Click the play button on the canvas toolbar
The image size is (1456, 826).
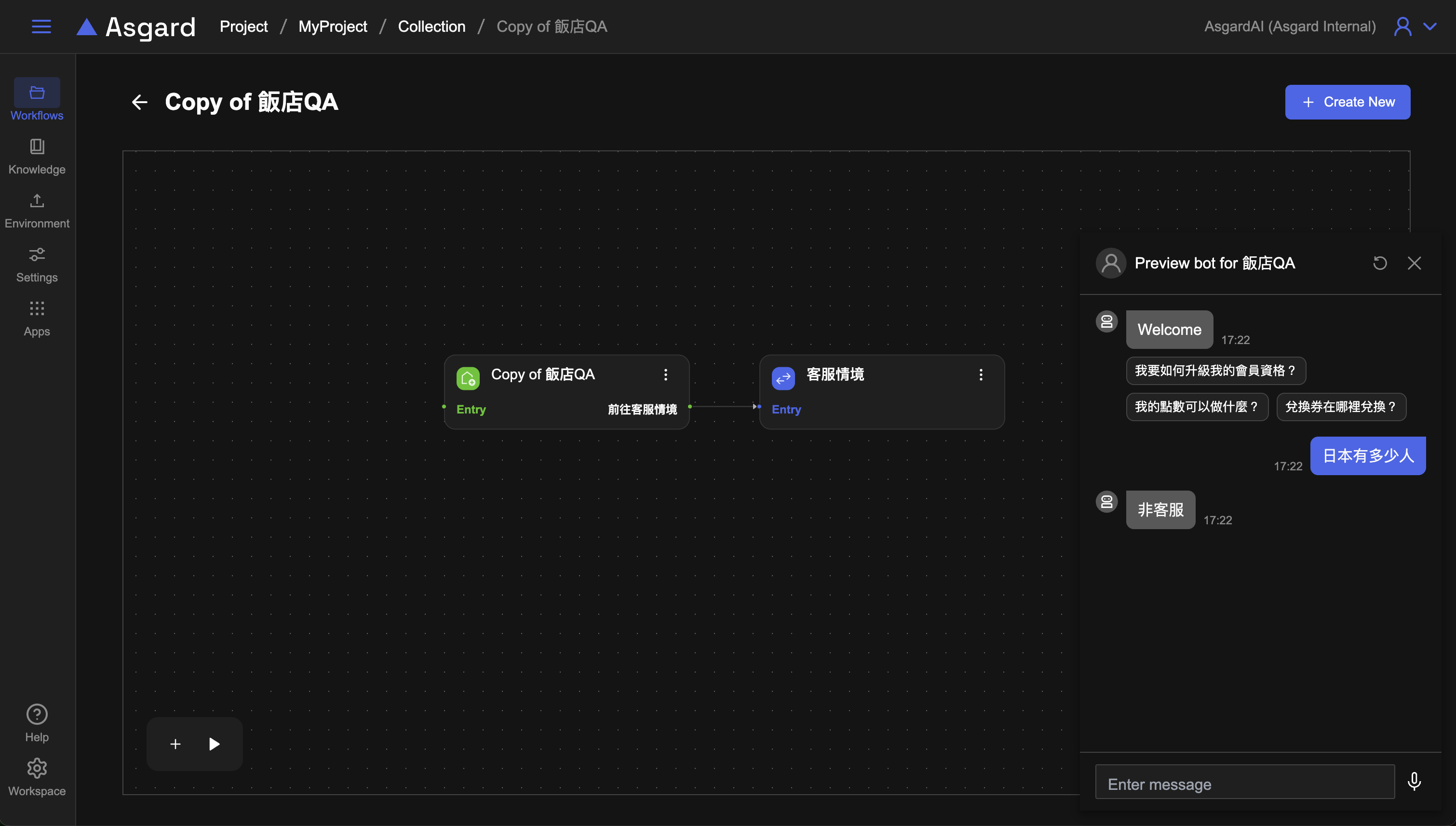click(214, 744)
